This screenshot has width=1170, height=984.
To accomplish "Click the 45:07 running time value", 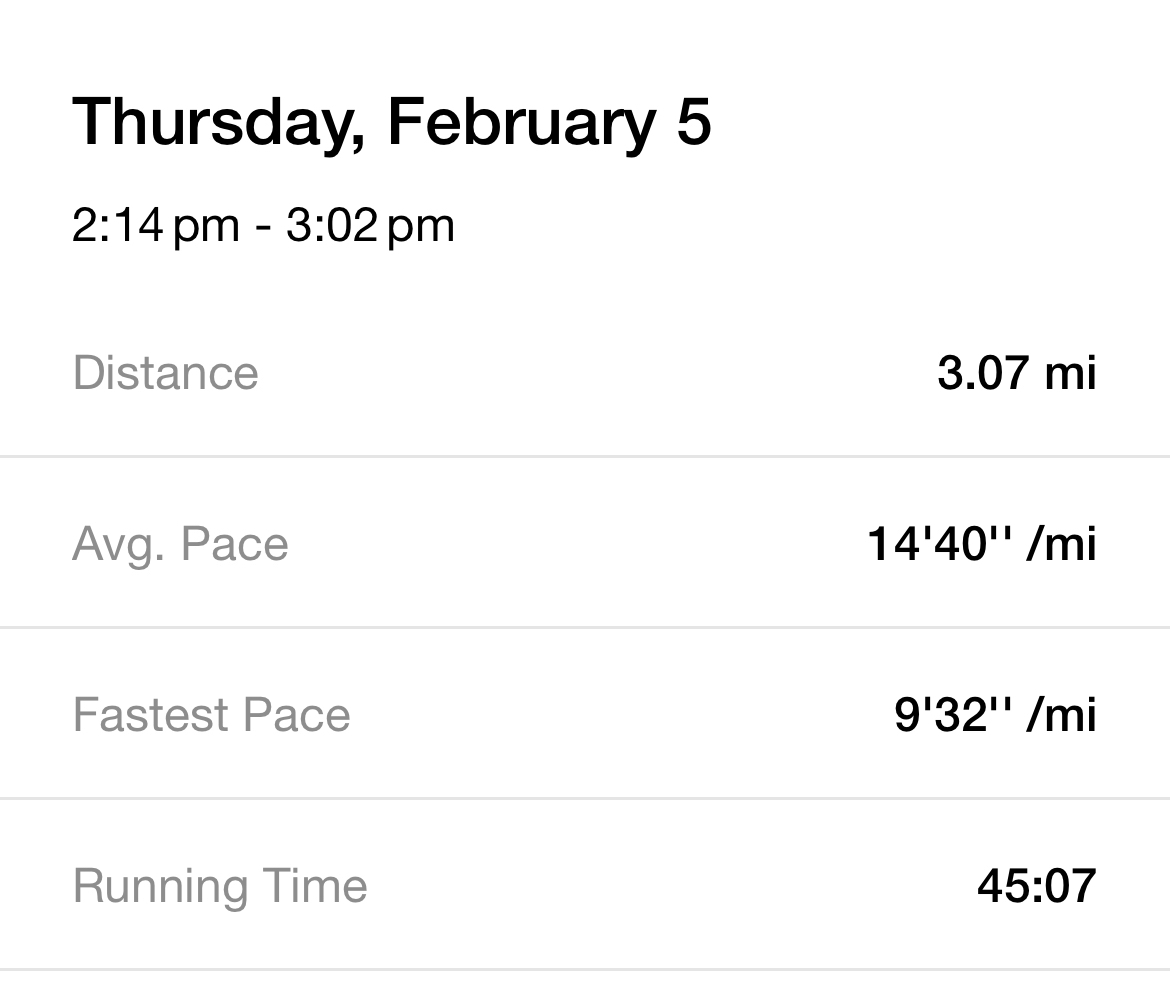I will point(1036,886).
